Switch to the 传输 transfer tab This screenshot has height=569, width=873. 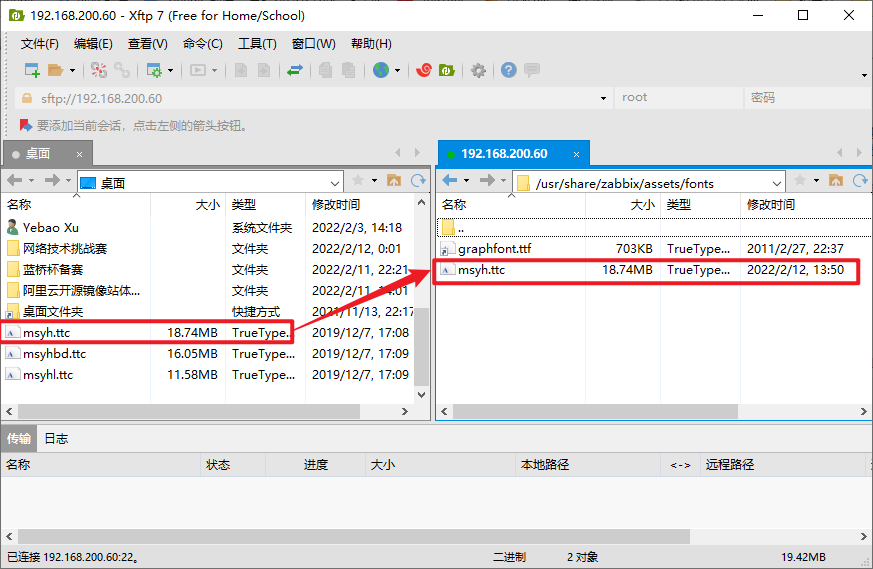click(x=18, y=439)
